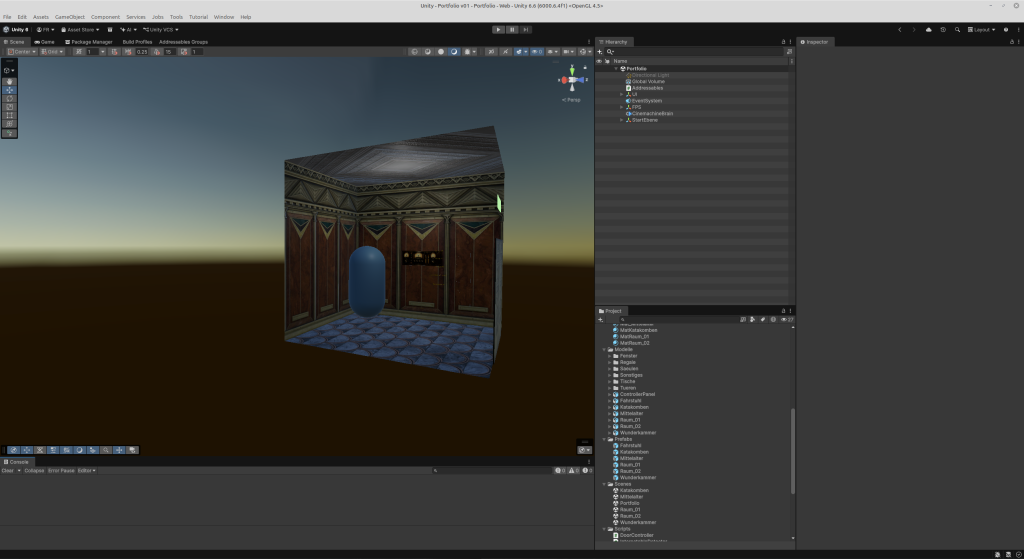
Task: Open the Layout dropdown
Action: pyautogui.click(x=982, y=29)
